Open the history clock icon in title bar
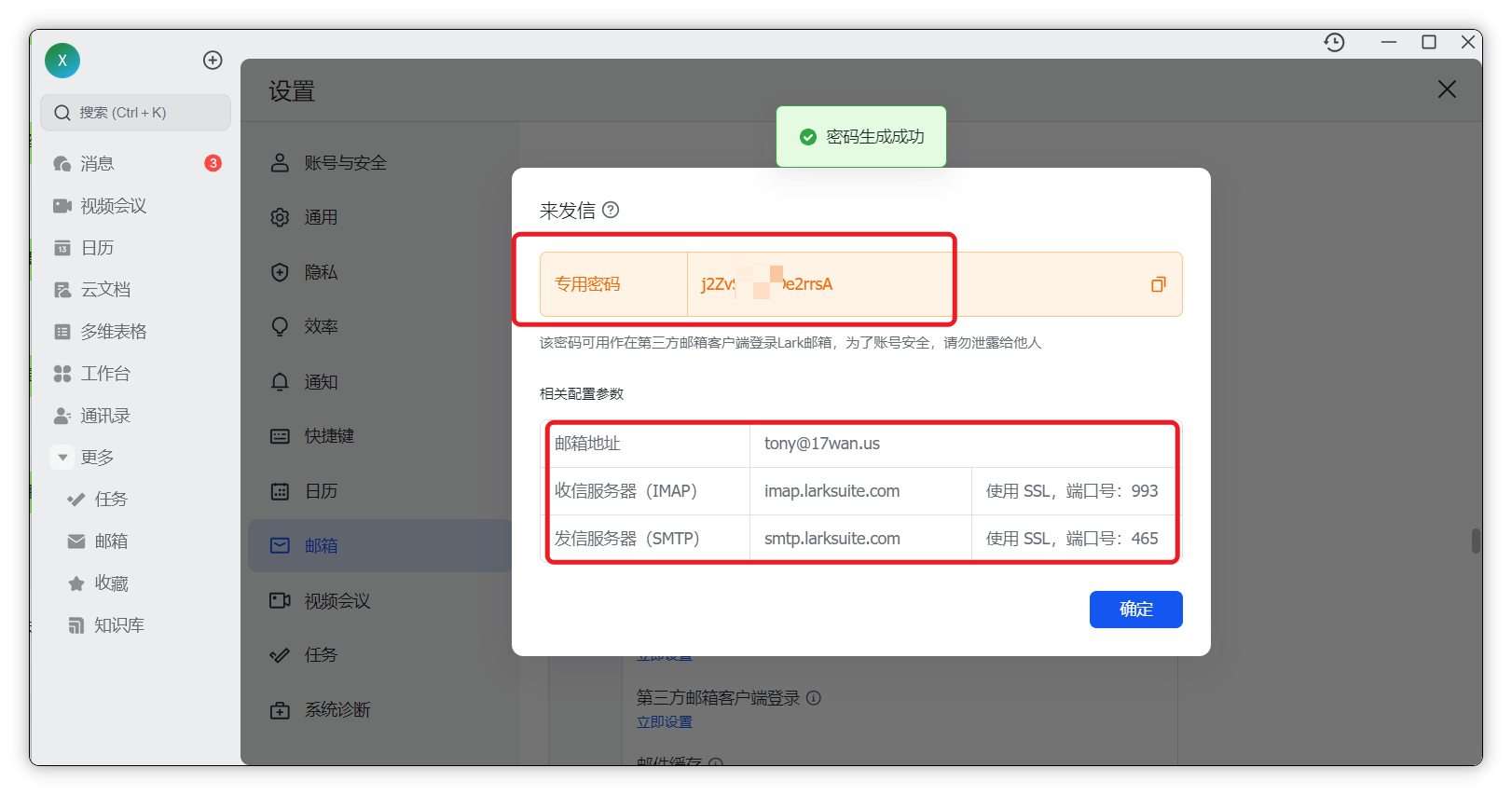The height and width of the screenshot is (795, 1512). click(x=1334, y=42)
